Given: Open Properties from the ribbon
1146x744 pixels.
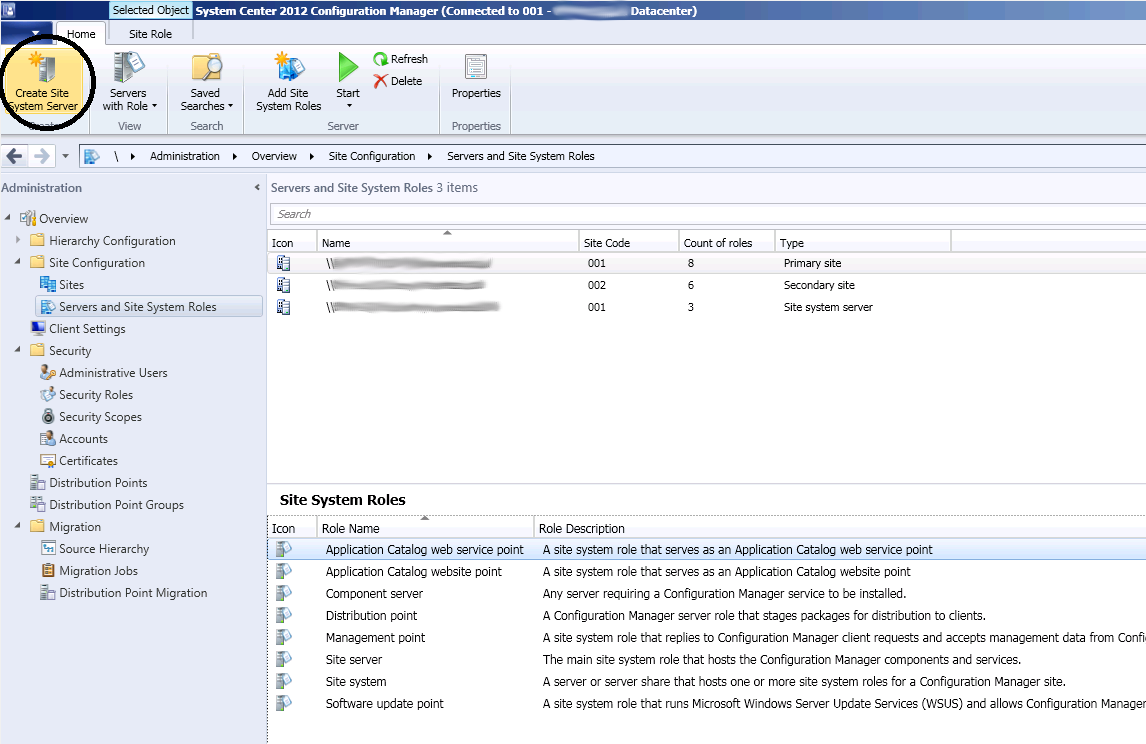Looking at the screenshot, I should coord(476,77).
